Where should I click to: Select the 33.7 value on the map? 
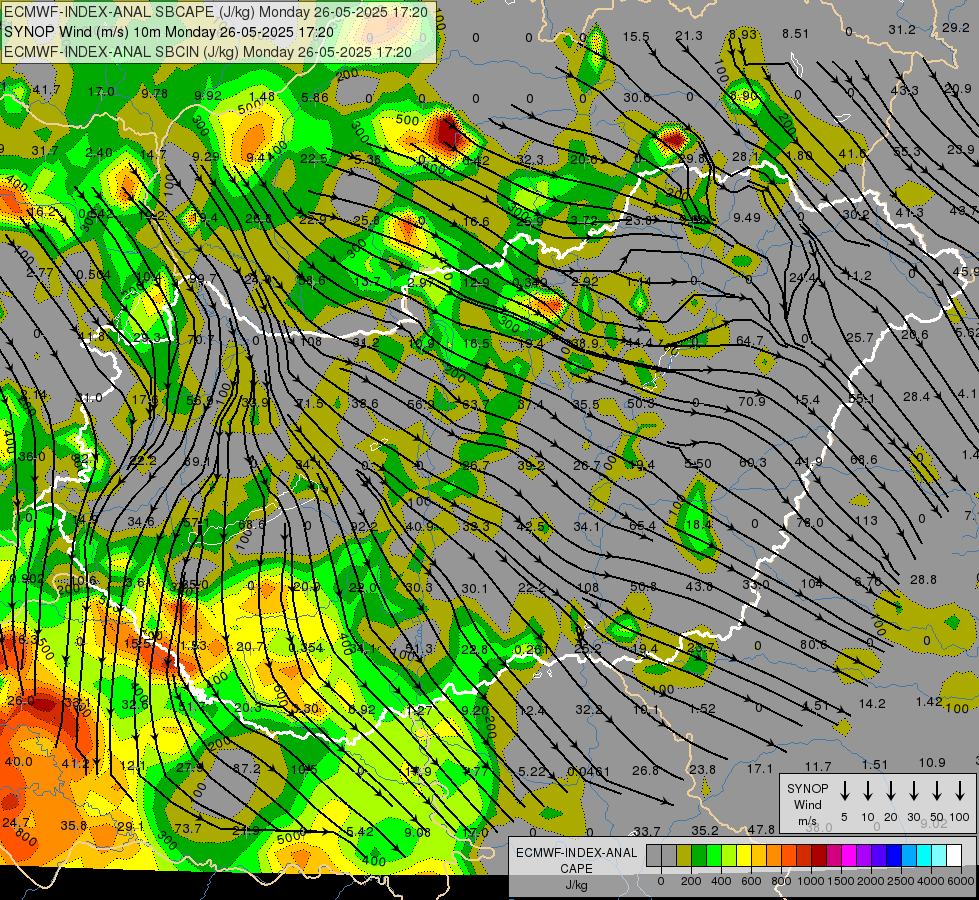pos(646,831)
